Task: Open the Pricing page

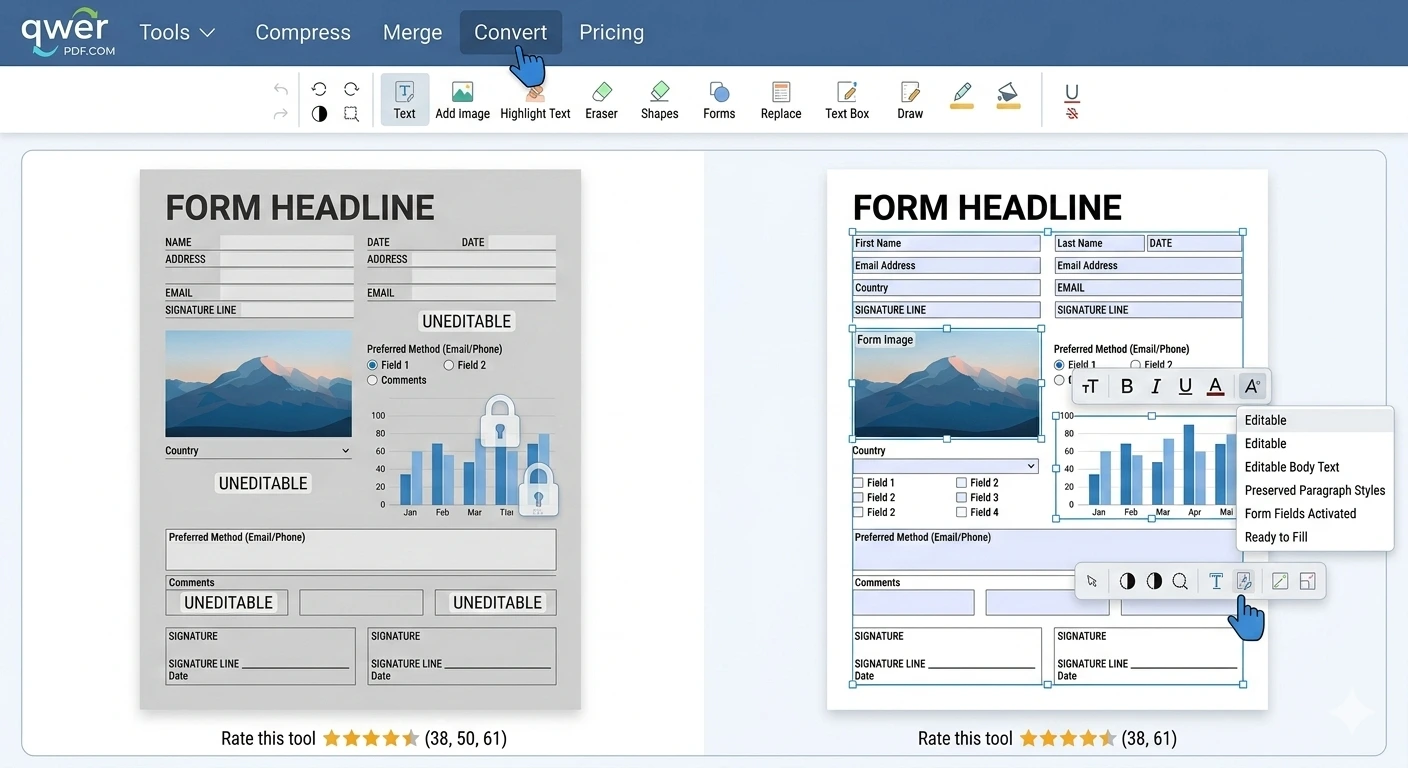Action: click(x=612, y=32)
